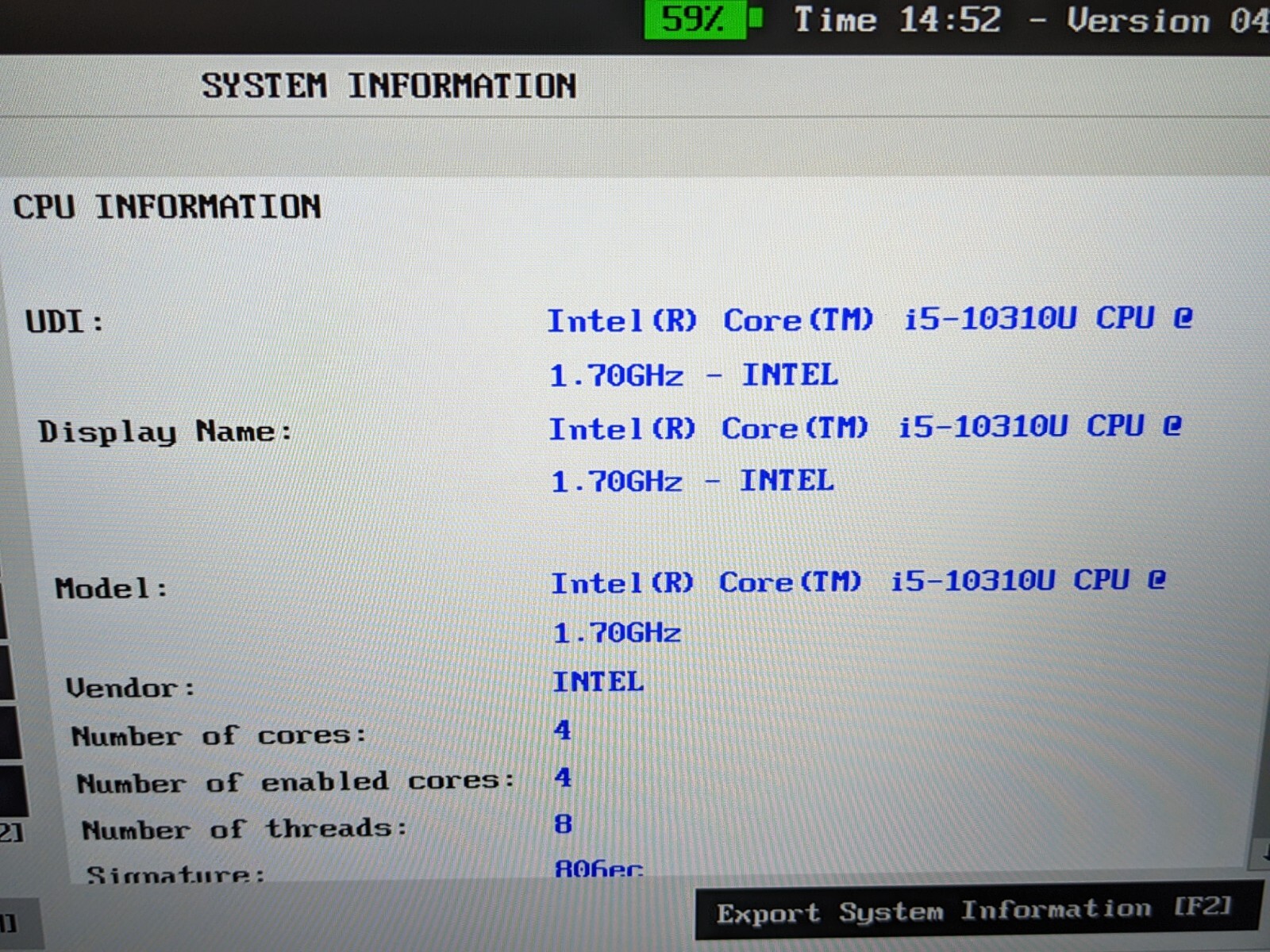Click the '1.70GHz - INTEL' text under UDI
This screenshot has width=1270, height=952.
point(694,374)
